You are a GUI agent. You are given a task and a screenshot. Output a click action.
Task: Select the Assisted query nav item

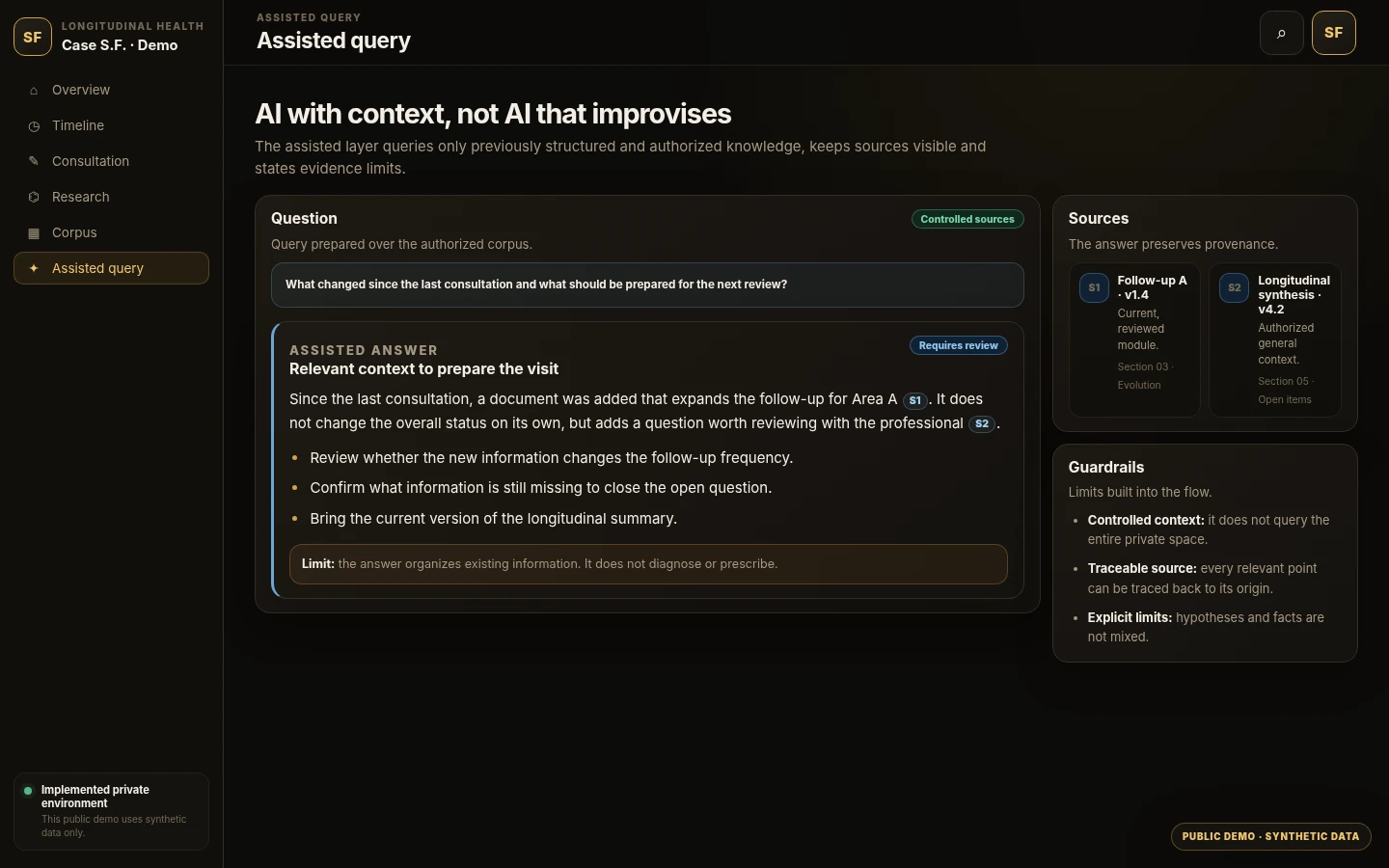111,268
